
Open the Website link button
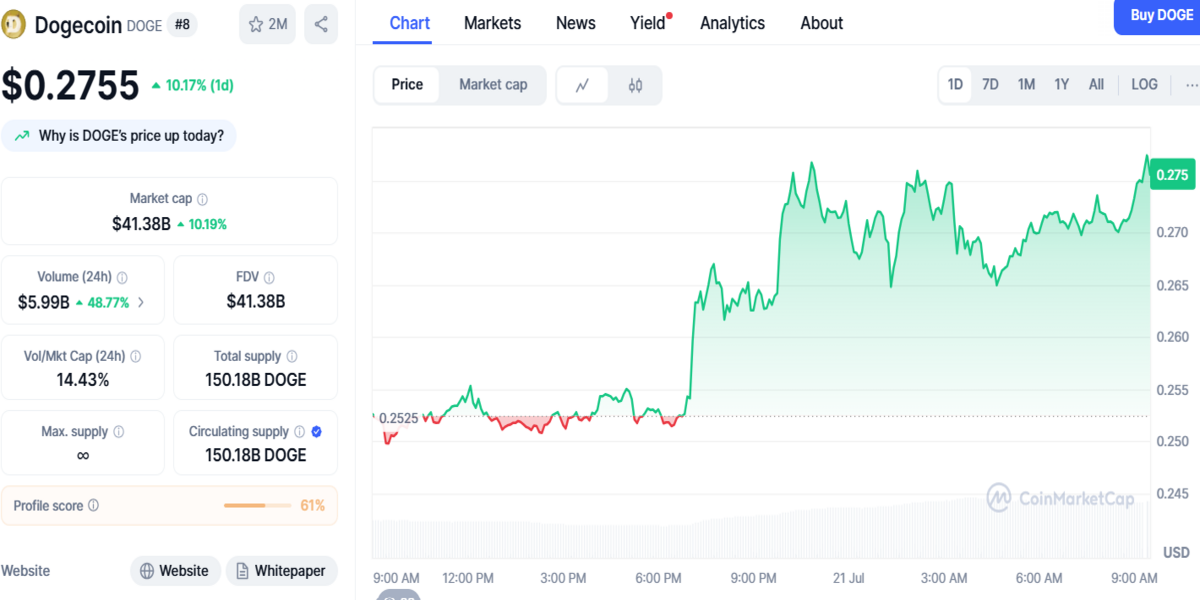tap(175, 571)
